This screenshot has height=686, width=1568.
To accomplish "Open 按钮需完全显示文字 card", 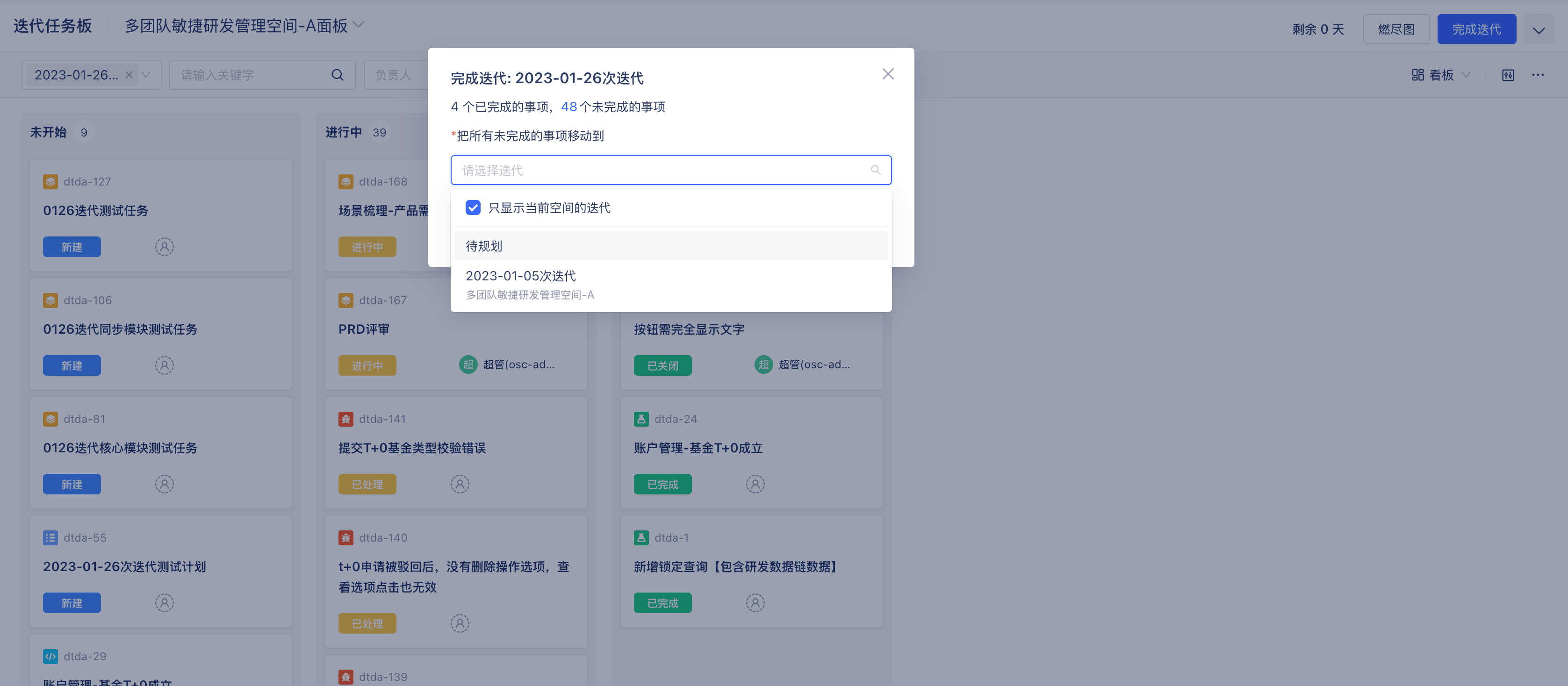I will 689,329.
